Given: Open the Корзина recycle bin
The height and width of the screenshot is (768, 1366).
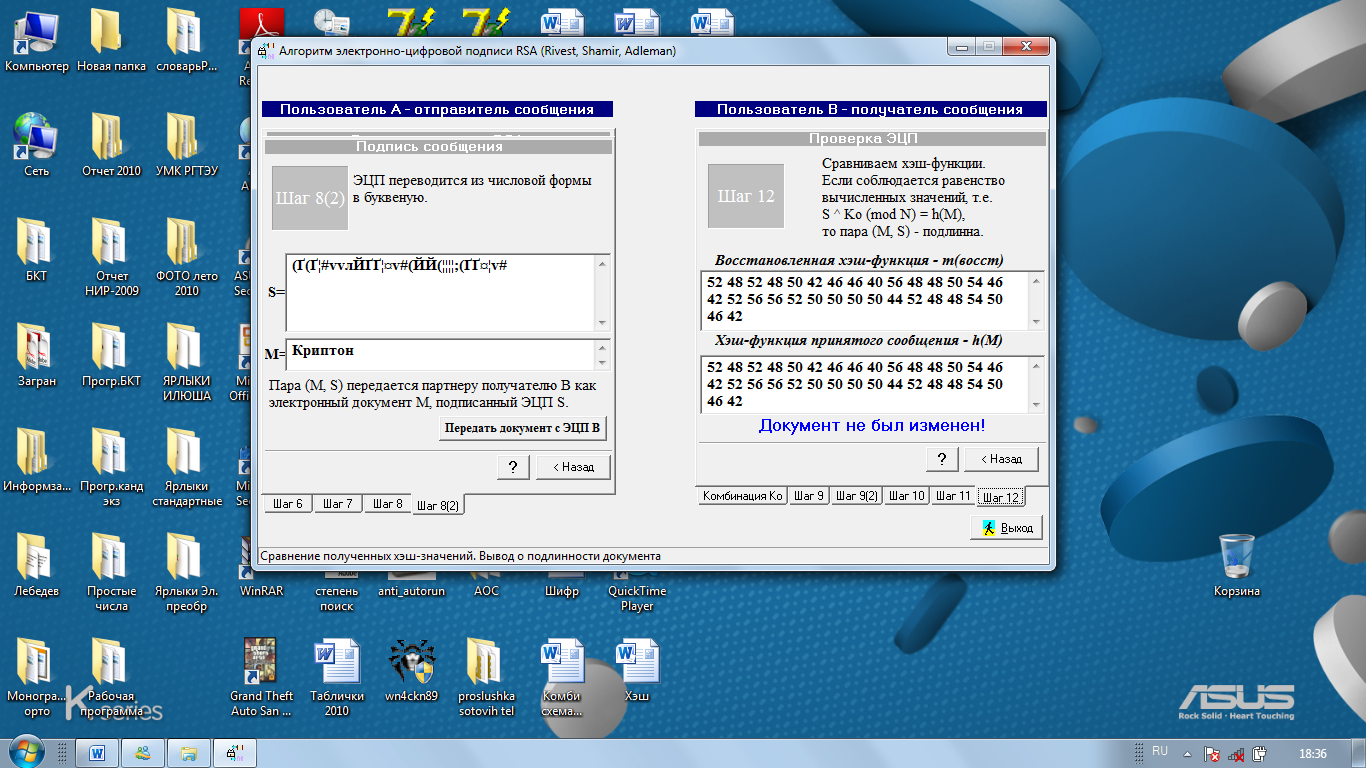Looking at the screenshot, I should point(1237,565).
